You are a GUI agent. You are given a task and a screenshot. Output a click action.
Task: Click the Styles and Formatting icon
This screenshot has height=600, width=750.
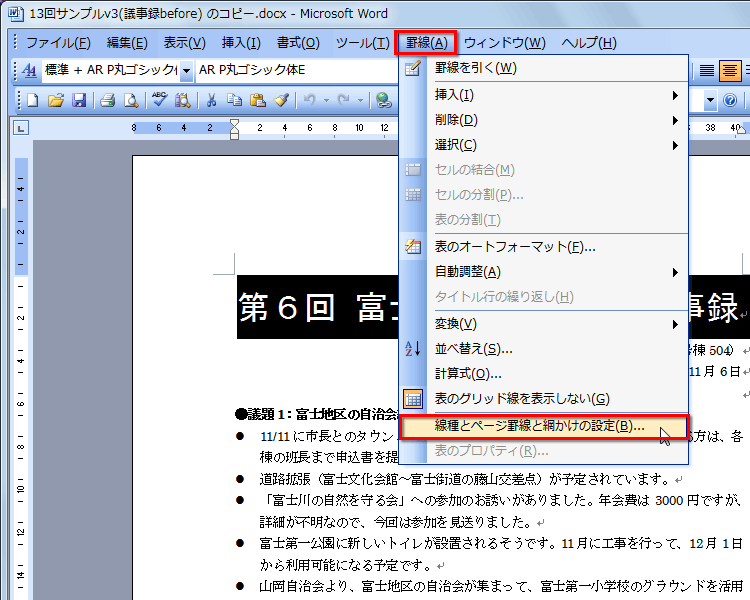pyautogui.click(x=29, y=71)
